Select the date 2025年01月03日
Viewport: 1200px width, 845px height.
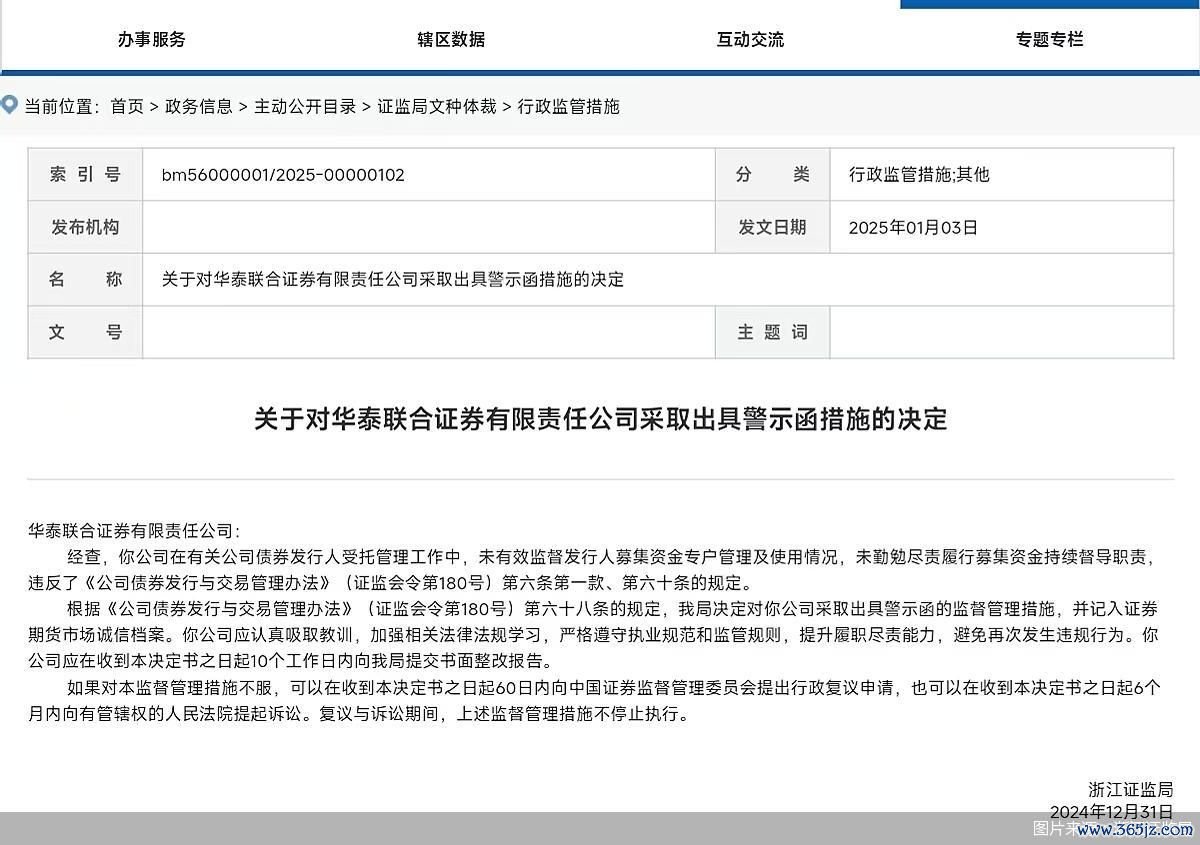[x=913, y=227]
